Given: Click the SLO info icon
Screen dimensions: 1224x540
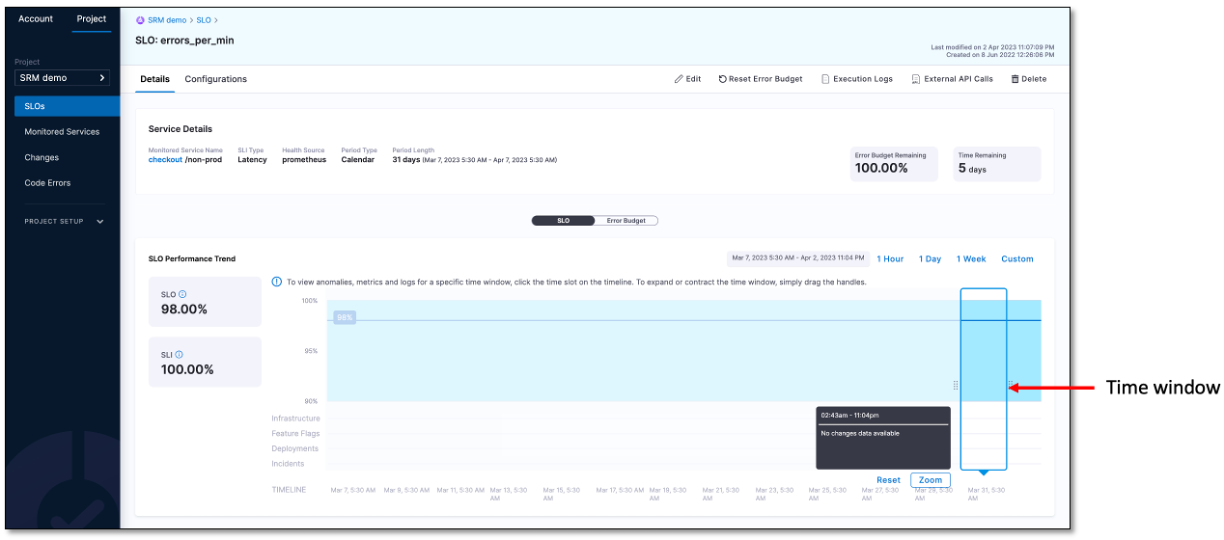Looking at the screenshot, I should coord(182,295).
